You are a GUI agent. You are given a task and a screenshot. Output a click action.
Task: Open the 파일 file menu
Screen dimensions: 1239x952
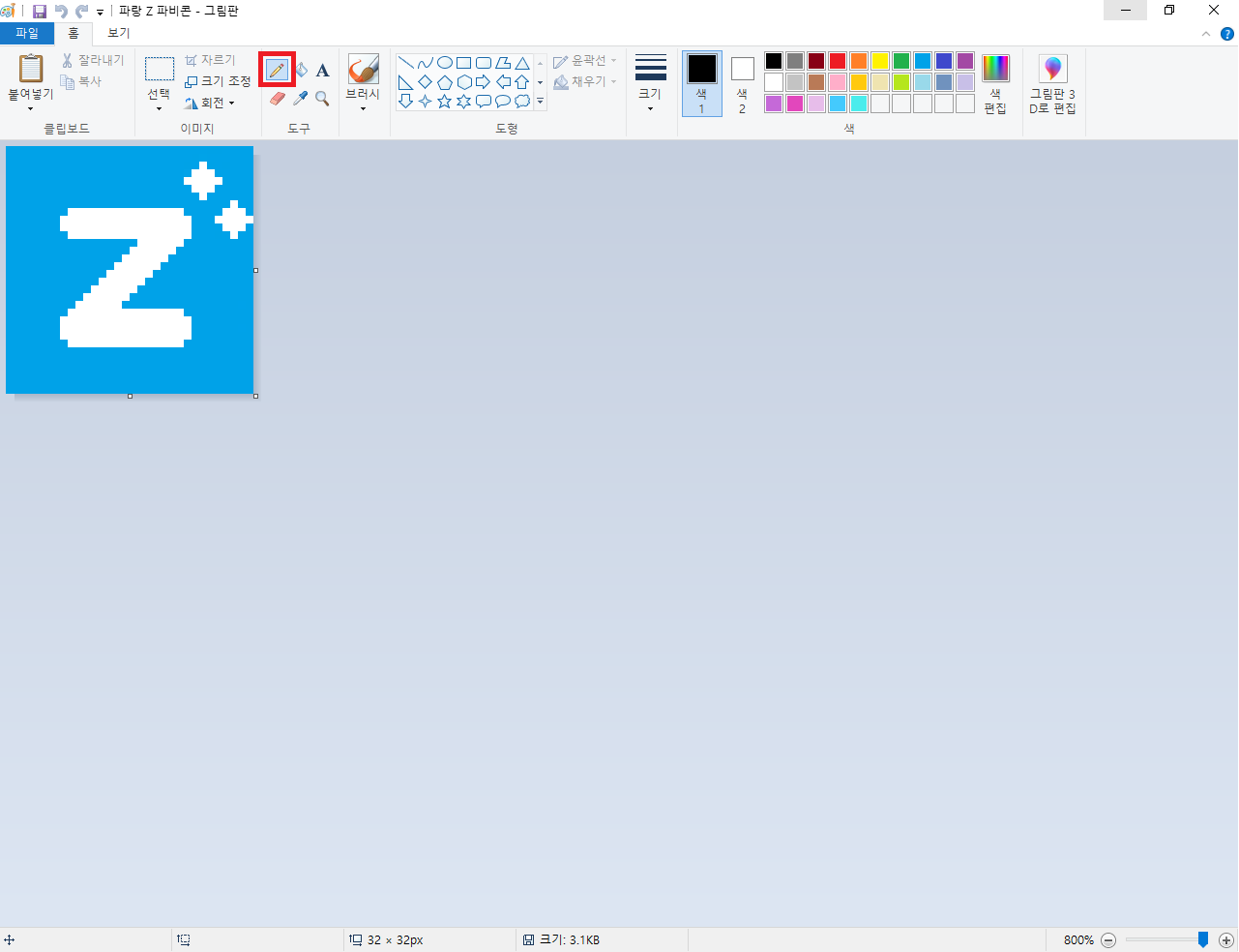(x=27, y=33)
